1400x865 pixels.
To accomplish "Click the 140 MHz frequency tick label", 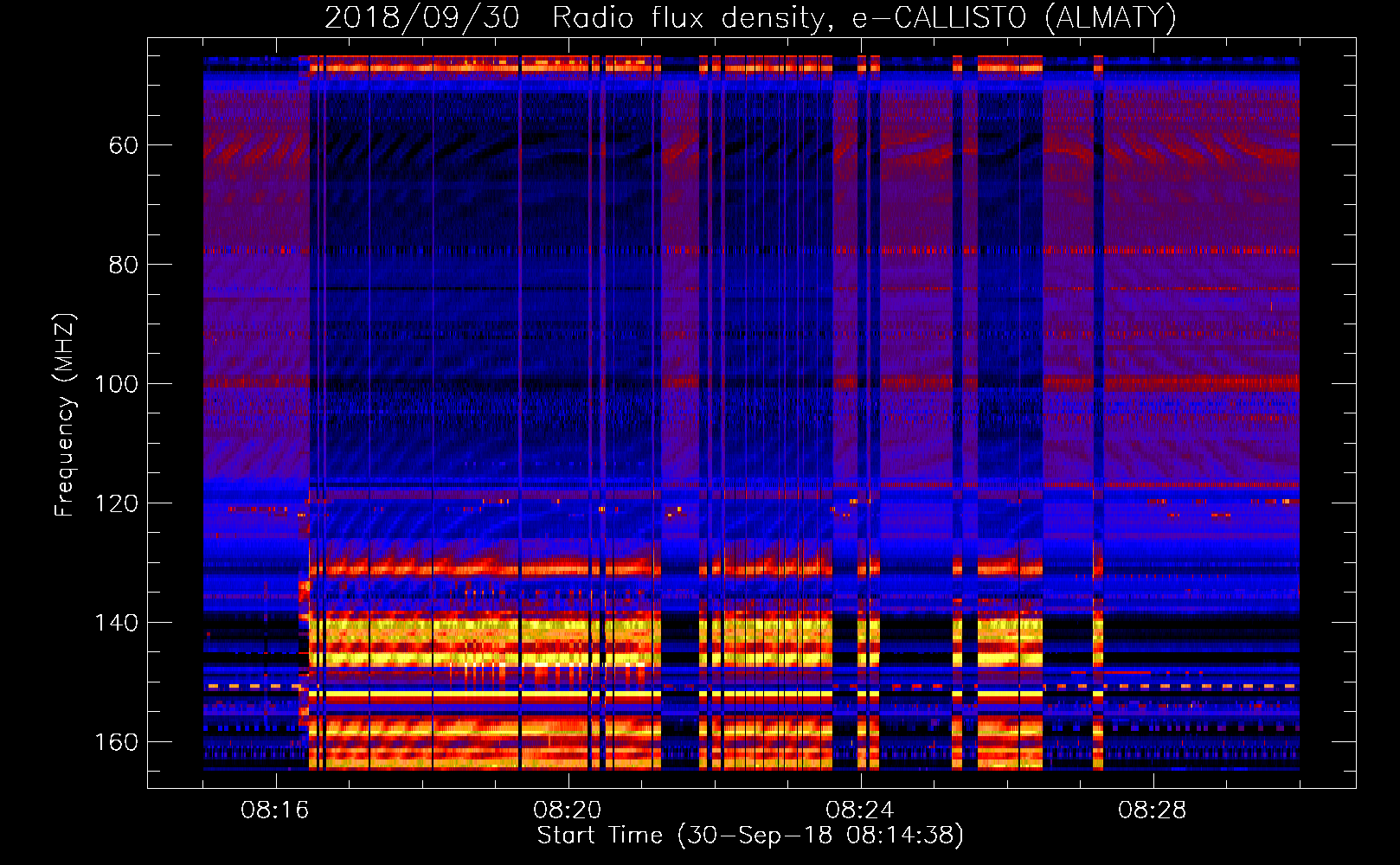I will 117,623.
